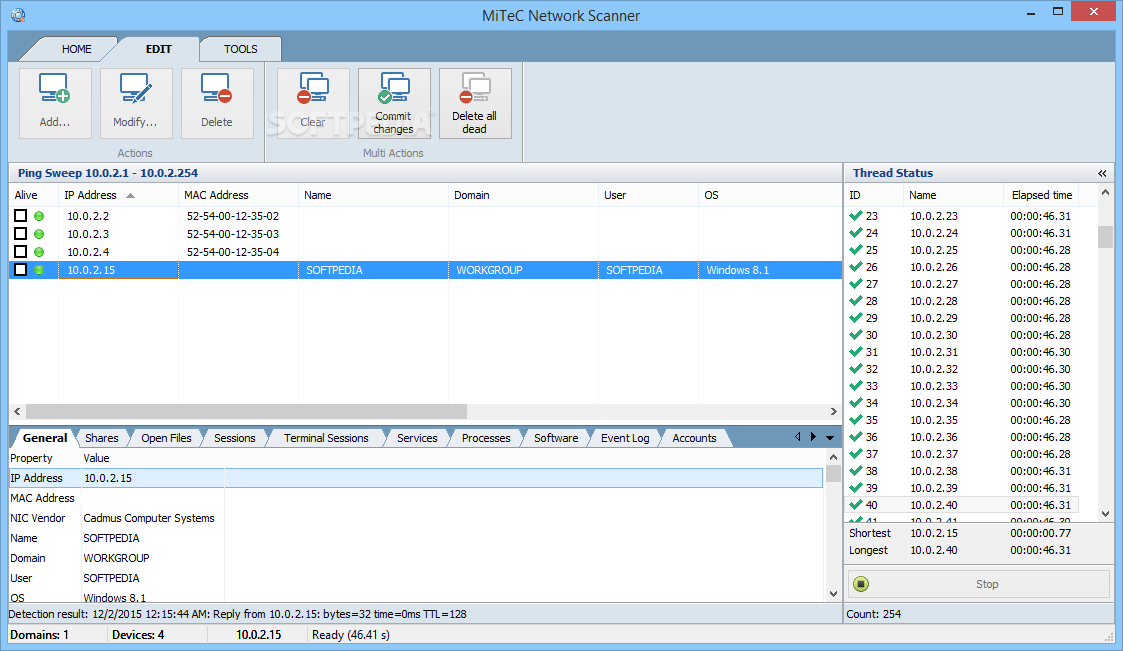Open the Software tab
Image resolution: width=1123 pixels, height=651 pixels.
(556, 438)
